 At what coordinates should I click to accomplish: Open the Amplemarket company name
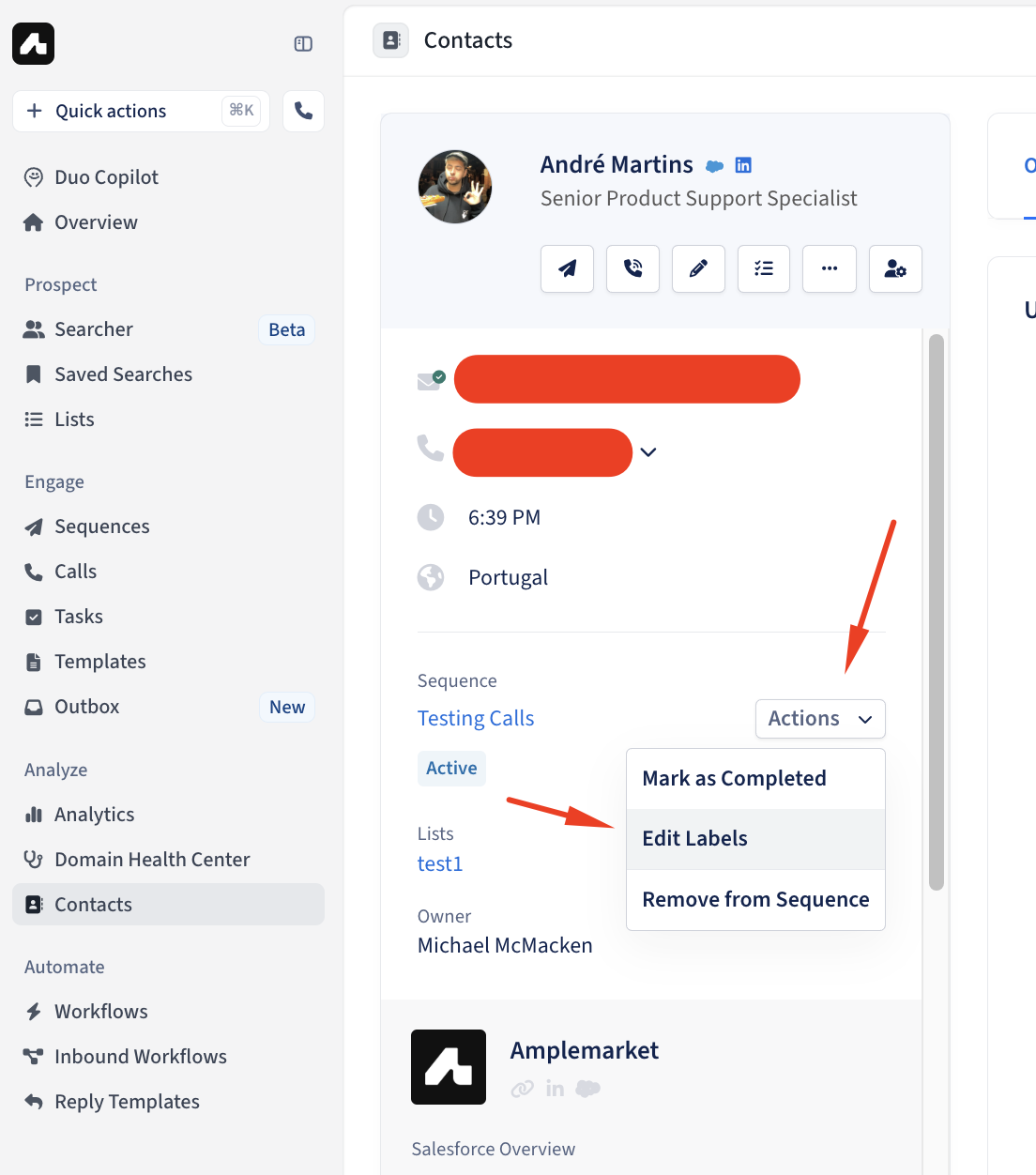click(x=585, y=1051)
